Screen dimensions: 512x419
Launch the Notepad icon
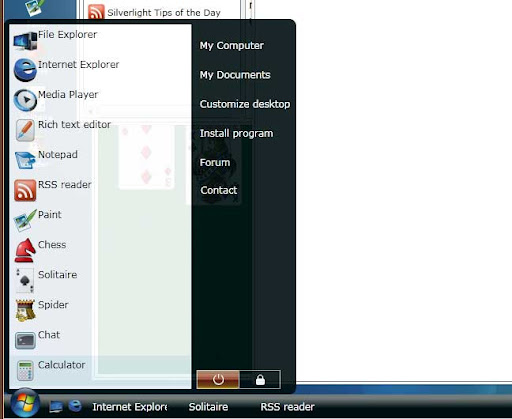(25, 160)
